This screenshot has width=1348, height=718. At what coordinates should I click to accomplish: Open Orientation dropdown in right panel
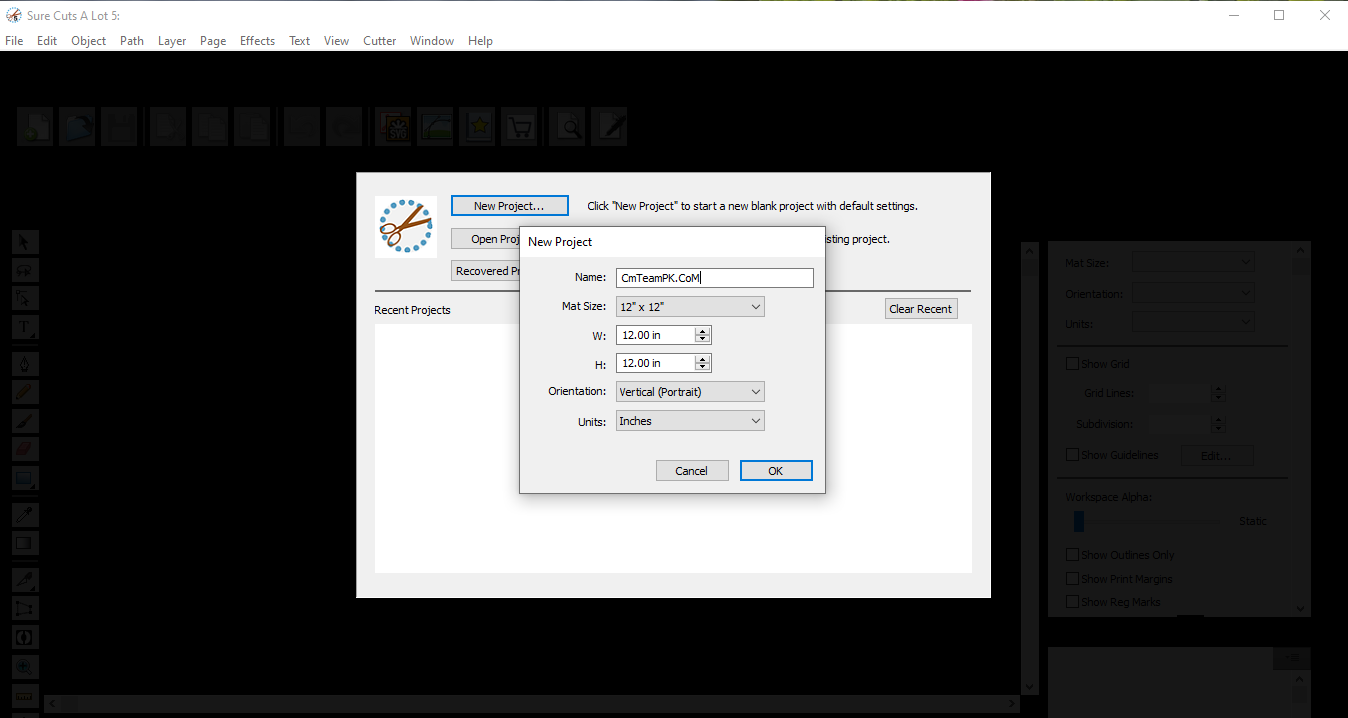(1193, 294)
